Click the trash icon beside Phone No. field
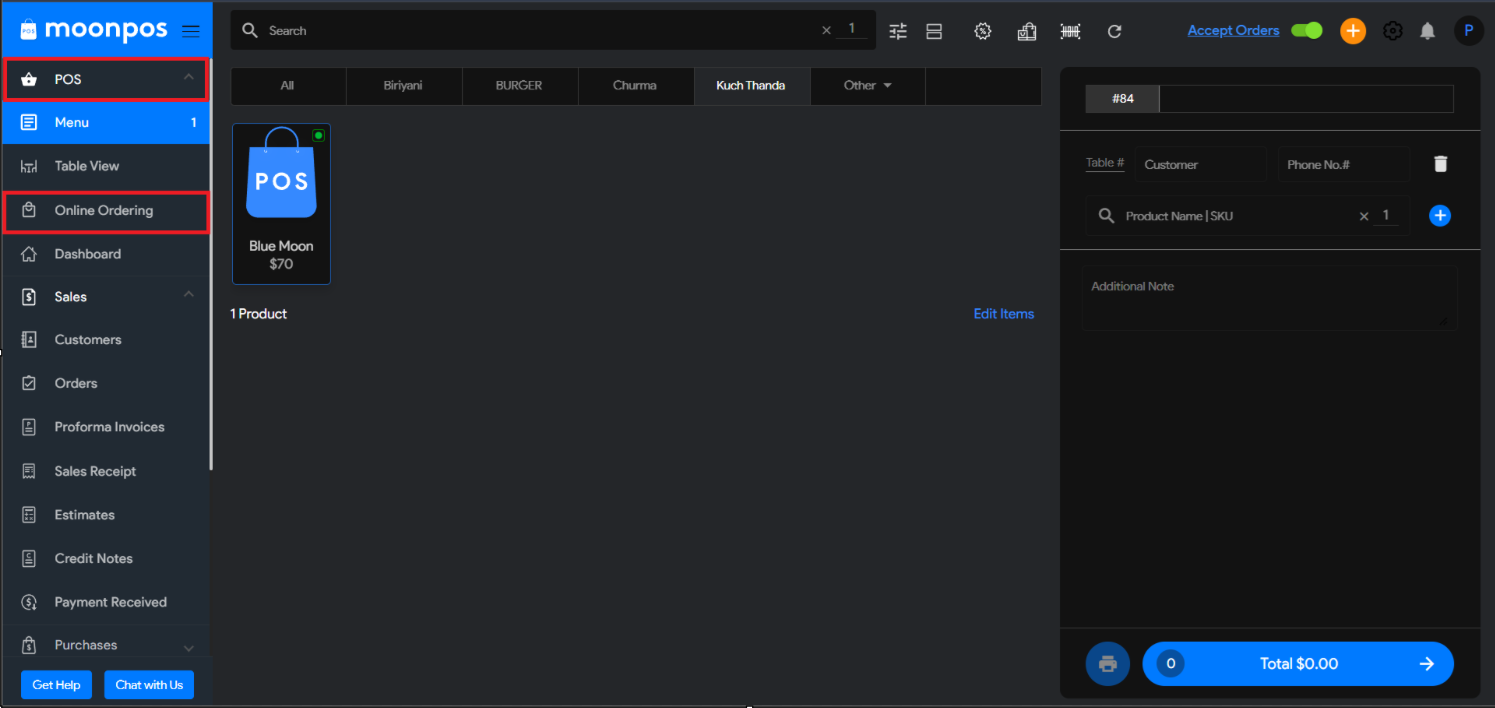 [x=1440, y=164]
